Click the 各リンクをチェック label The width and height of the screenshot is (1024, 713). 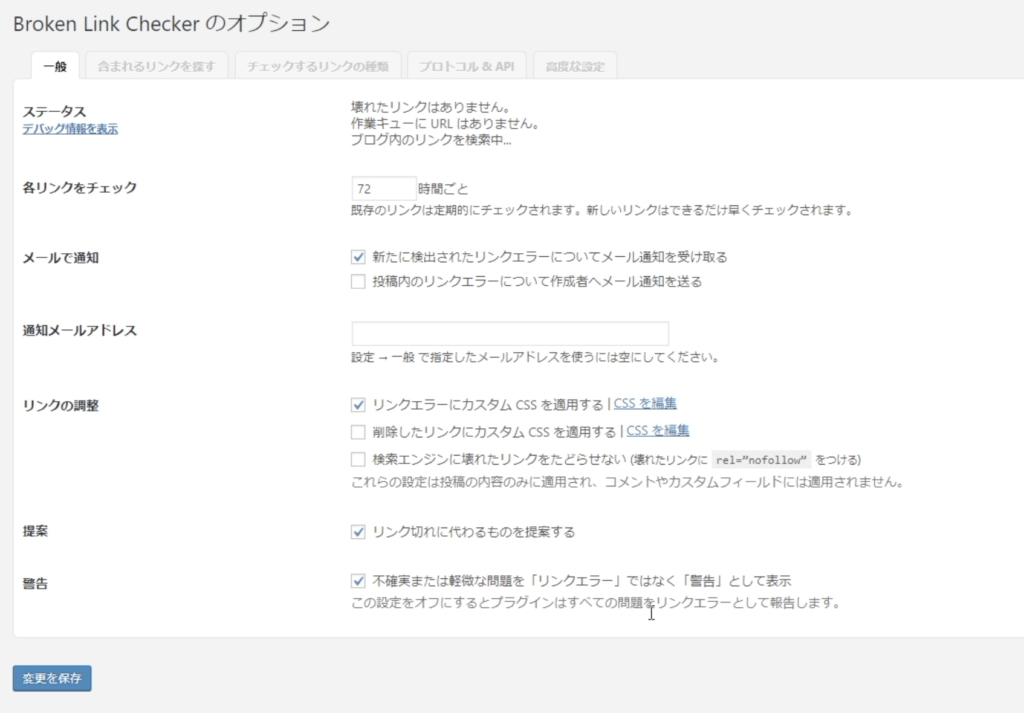pyautogui.click(x=80, y=187)
